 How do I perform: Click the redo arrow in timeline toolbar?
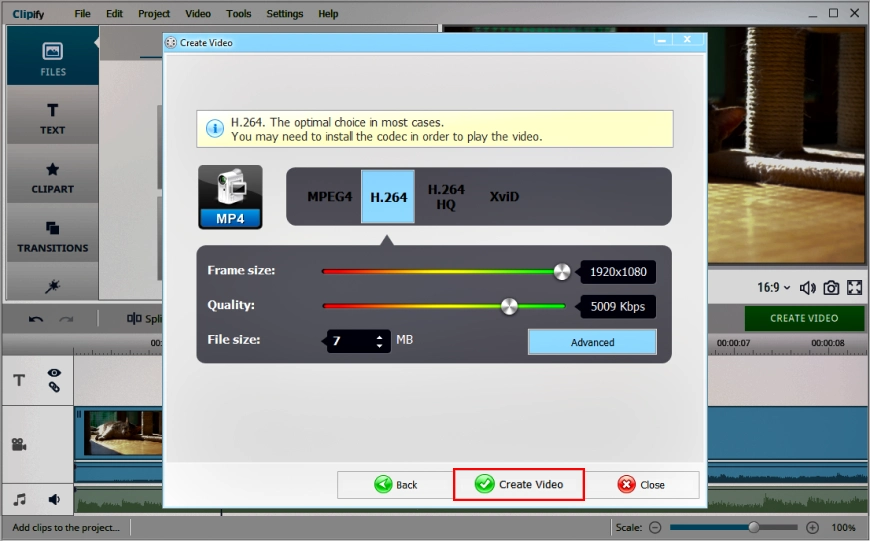67,319
